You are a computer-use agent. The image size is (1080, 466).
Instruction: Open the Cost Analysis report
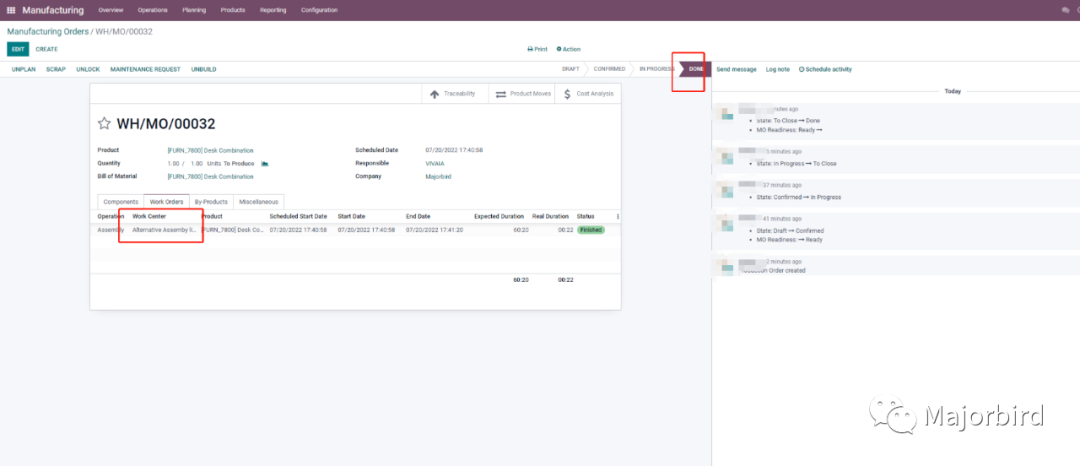click(588, 94)
